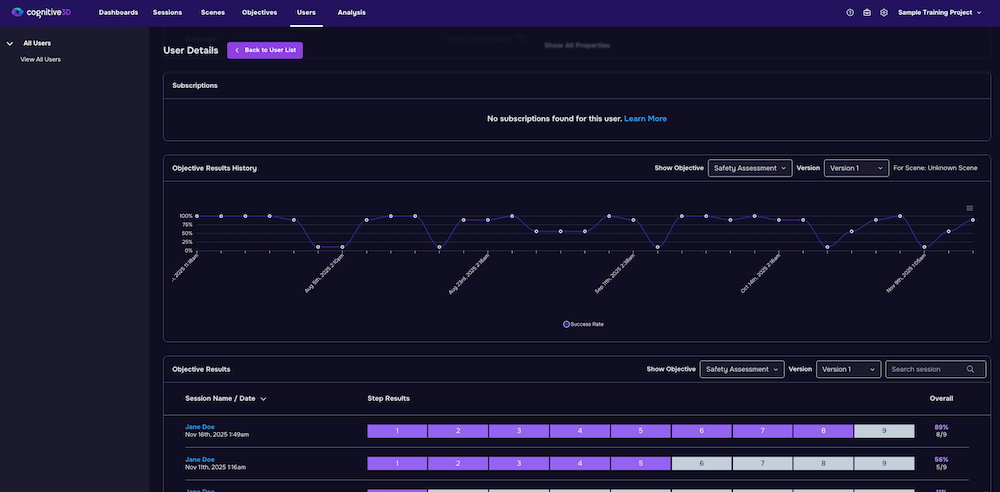Click the Back to User List button

point(264,50)
